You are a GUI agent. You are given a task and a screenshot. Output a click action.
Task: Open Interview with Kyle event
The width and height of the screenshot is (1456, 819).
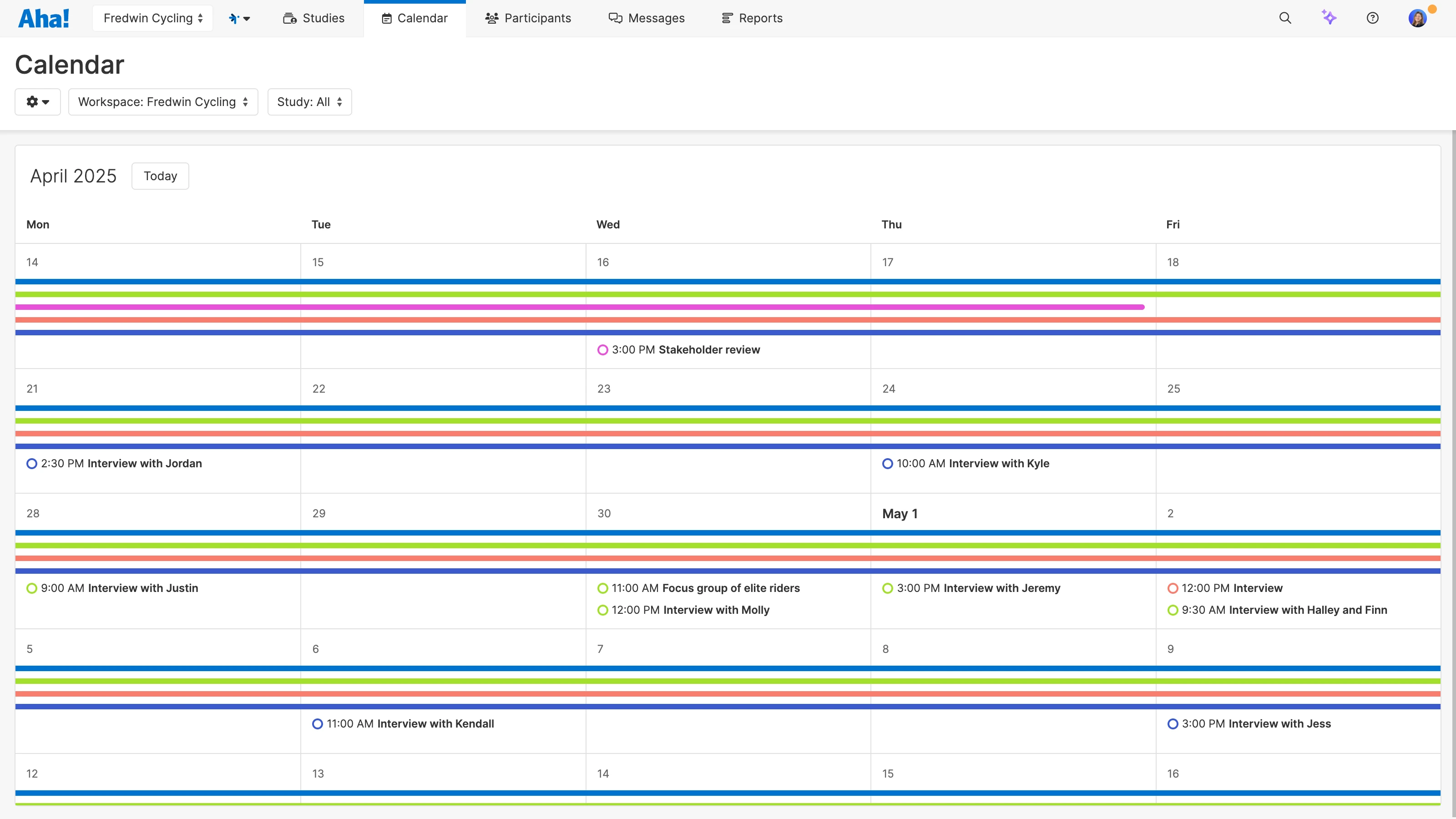point(998,464)
